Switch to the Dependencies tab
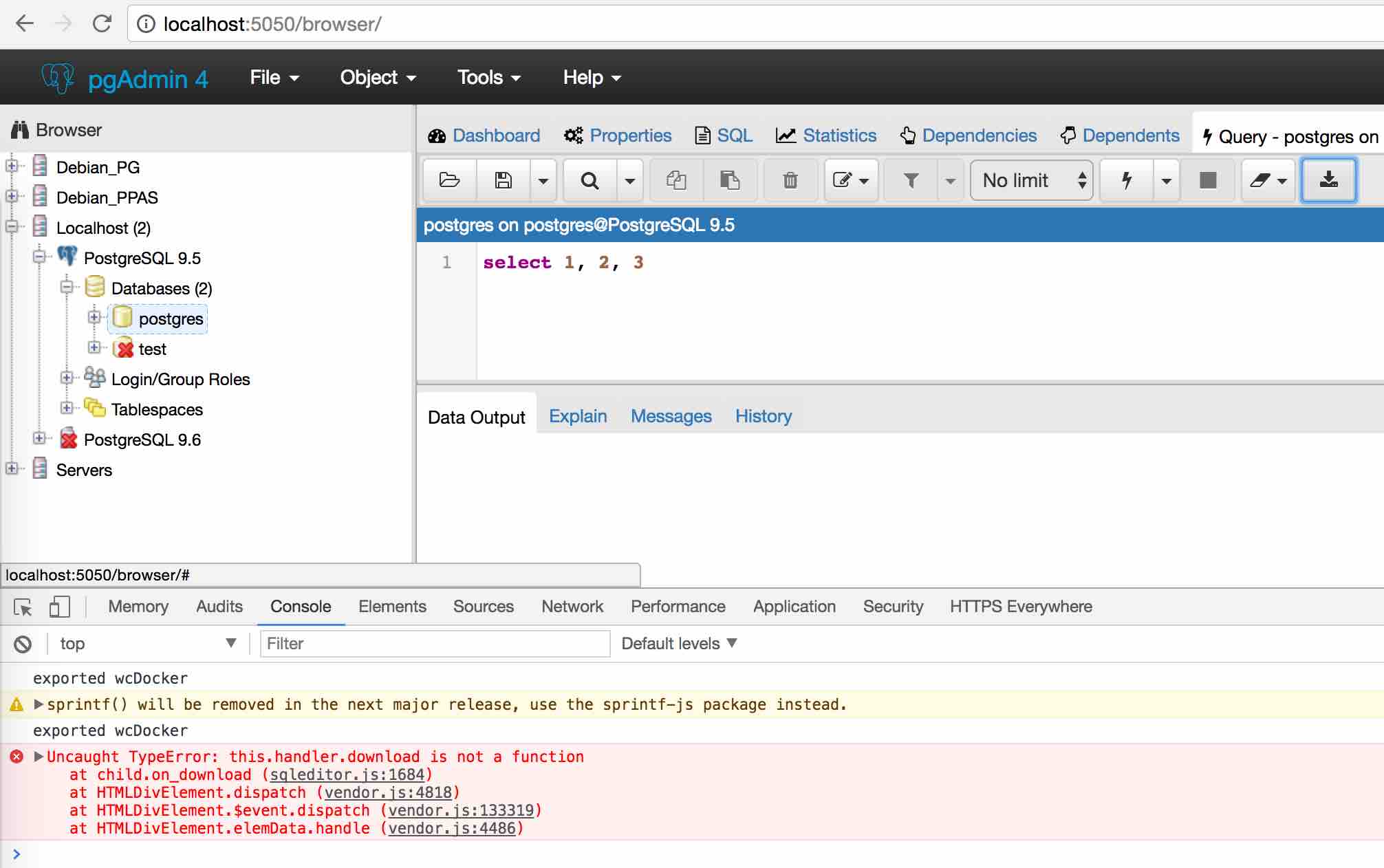 [968, 135]
